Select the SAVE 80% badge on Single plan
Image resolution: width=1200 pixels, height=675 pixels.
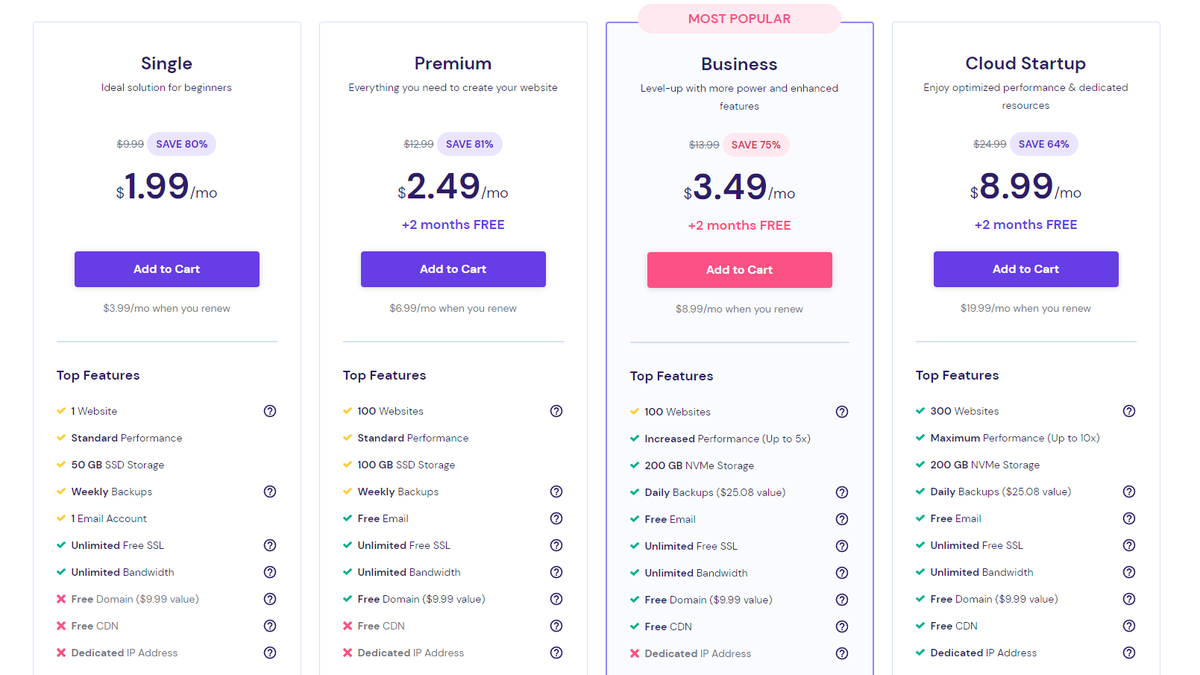point(181,143)
